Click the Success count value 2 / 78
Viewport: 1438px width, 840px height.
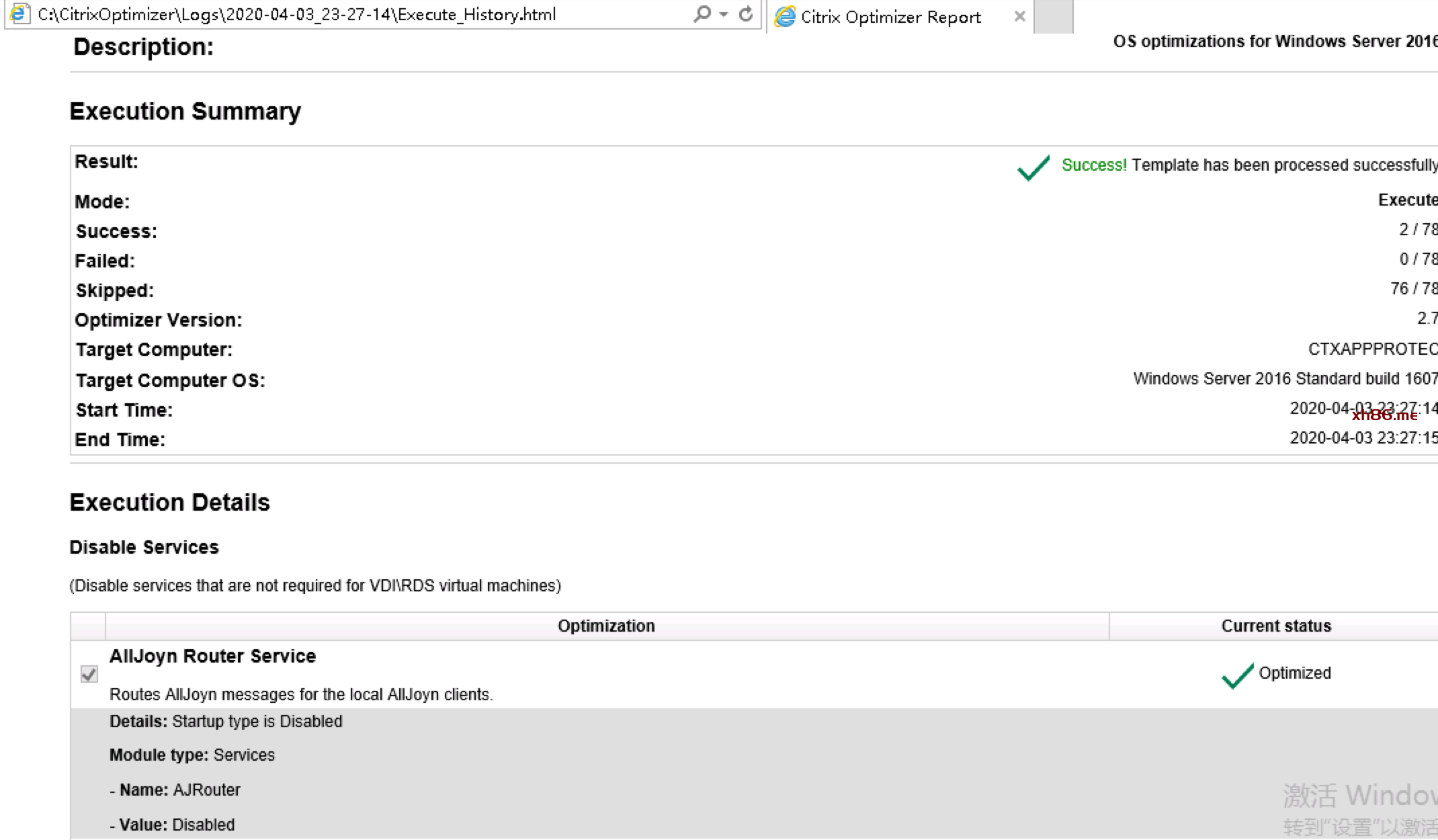[1418, 229]
